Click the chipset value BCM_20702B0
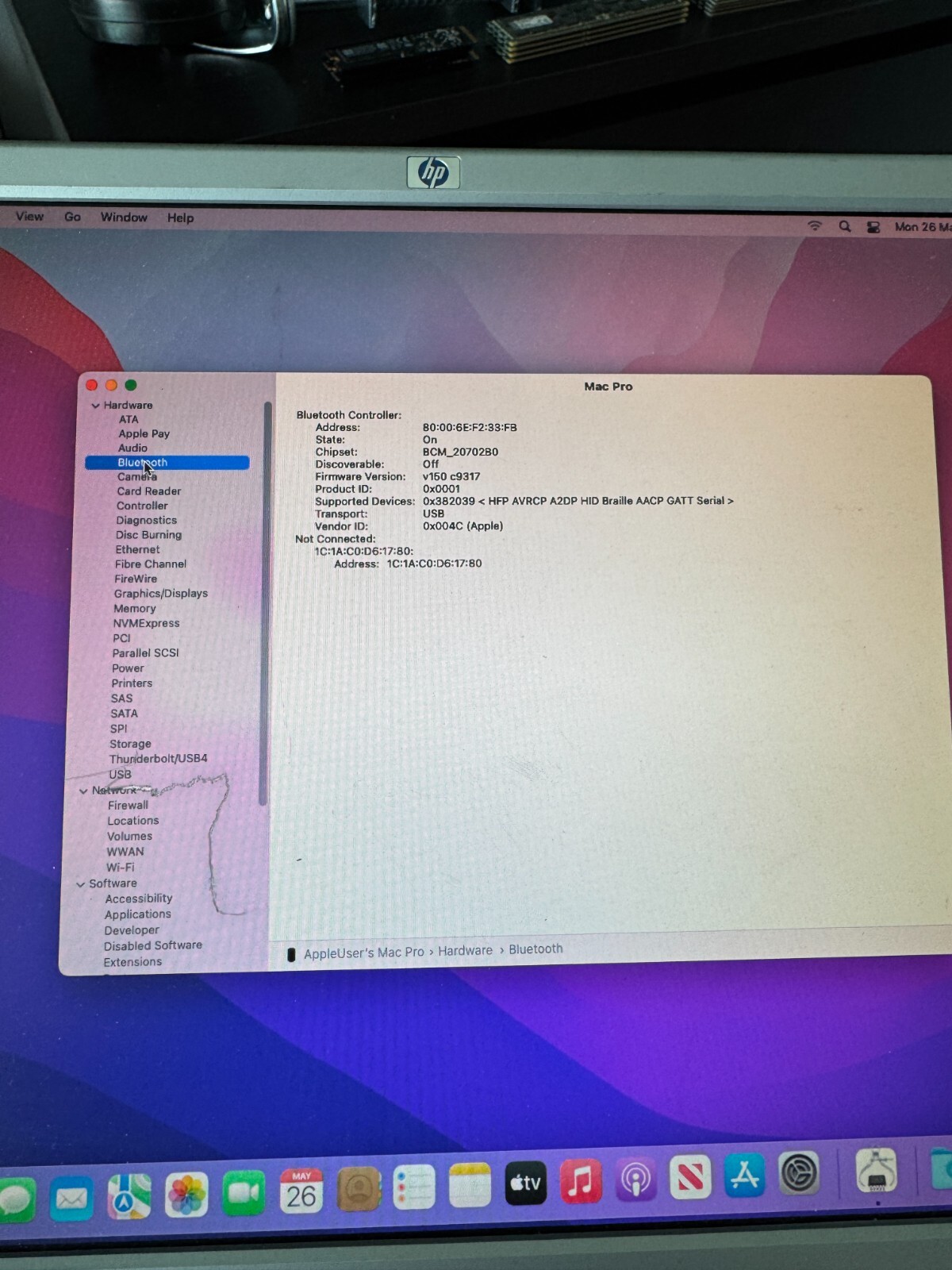 [460, 452]
